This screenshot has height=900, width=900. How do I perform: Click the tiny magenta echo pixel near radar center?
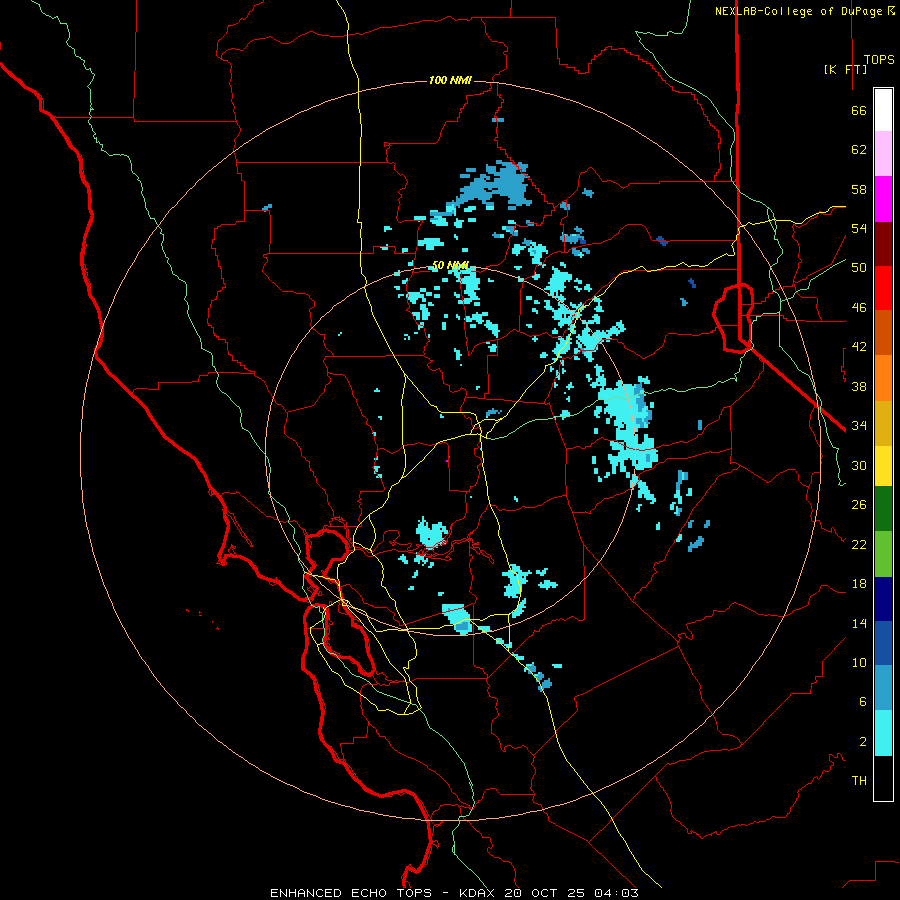tap(448, 459)
